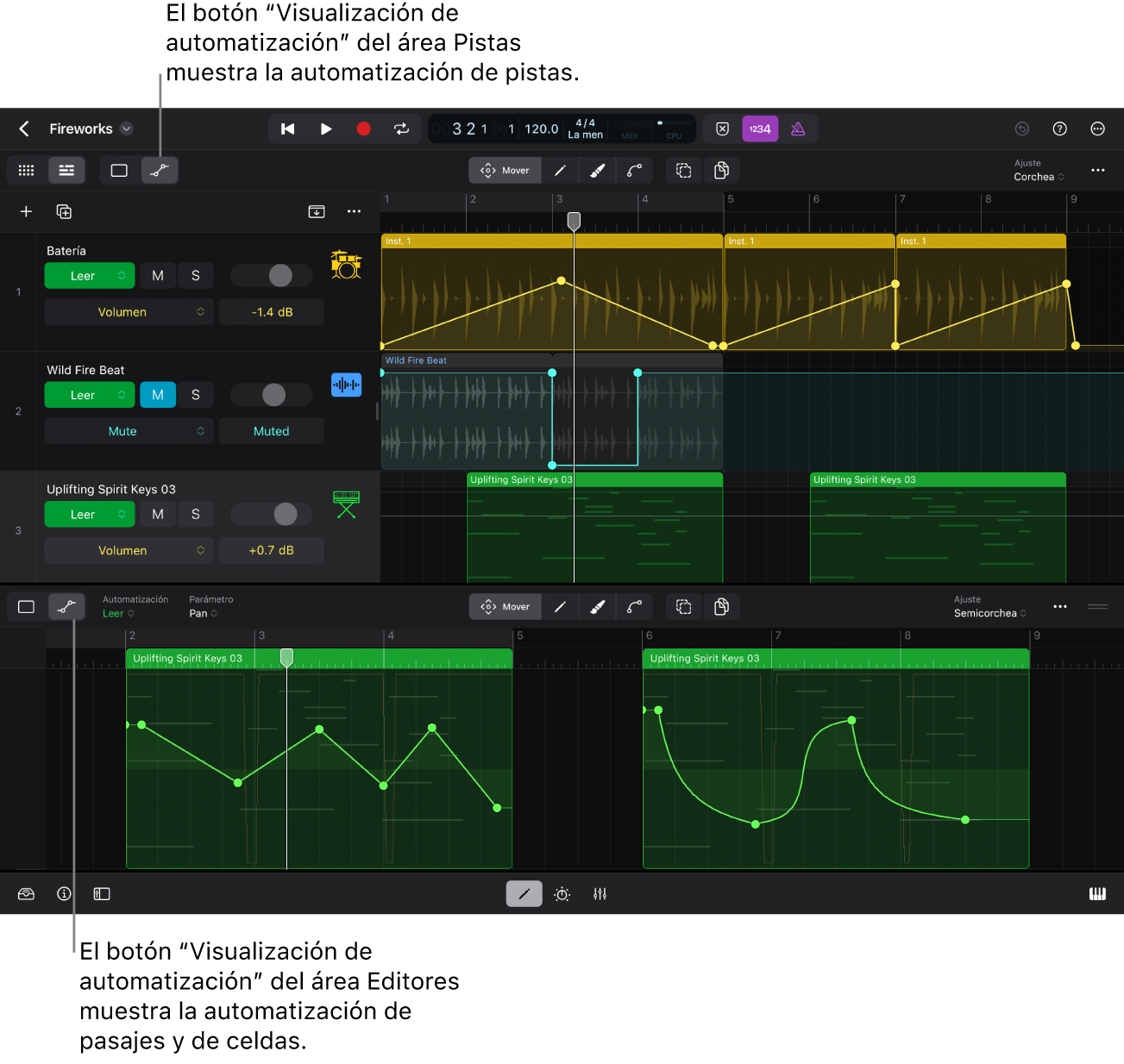Toggle cycle loop mode
This screenshot has width=1124, height=1064.
point(402,128)
